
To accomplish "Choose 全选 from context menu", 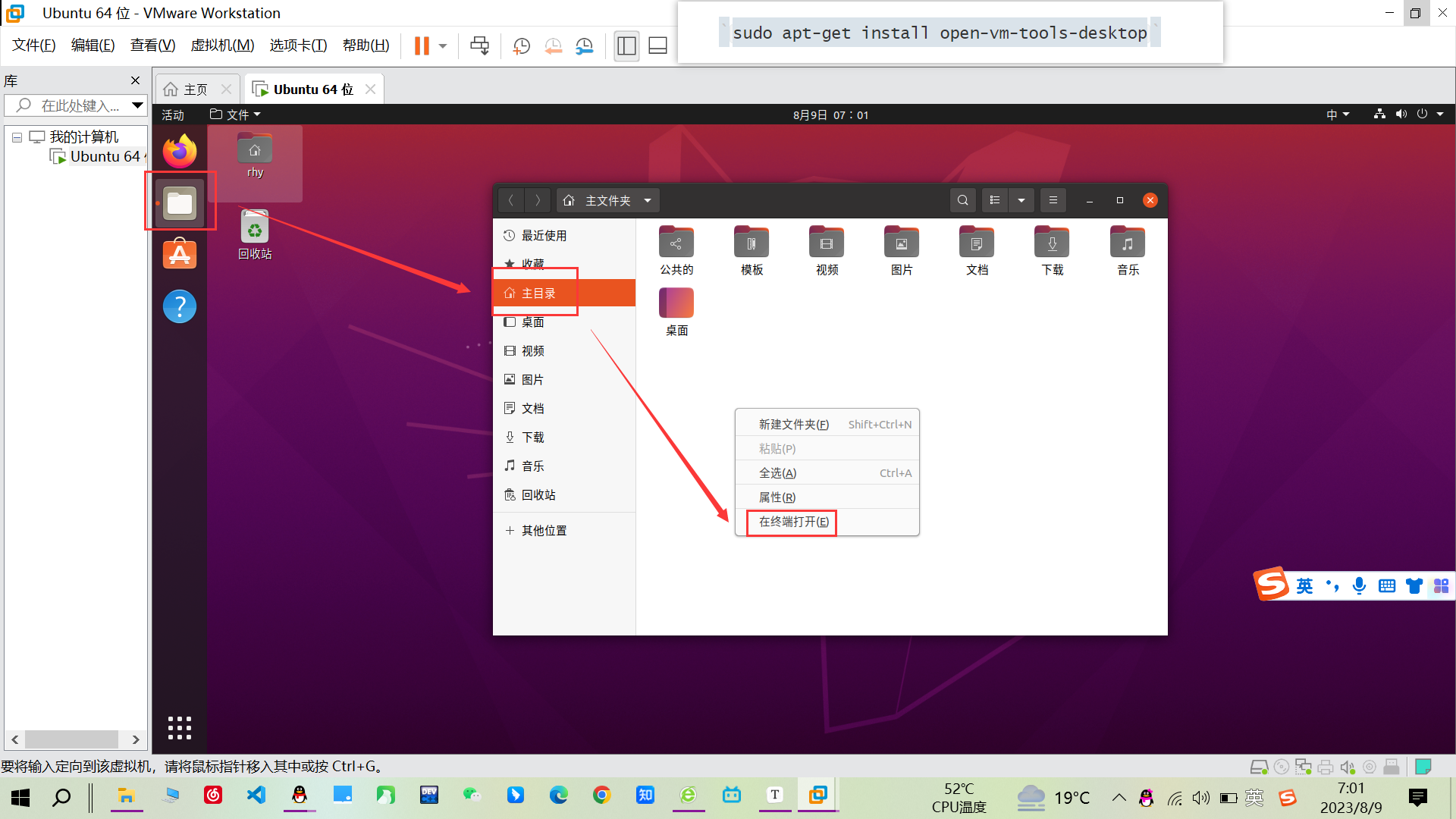I will coord(827,473).
